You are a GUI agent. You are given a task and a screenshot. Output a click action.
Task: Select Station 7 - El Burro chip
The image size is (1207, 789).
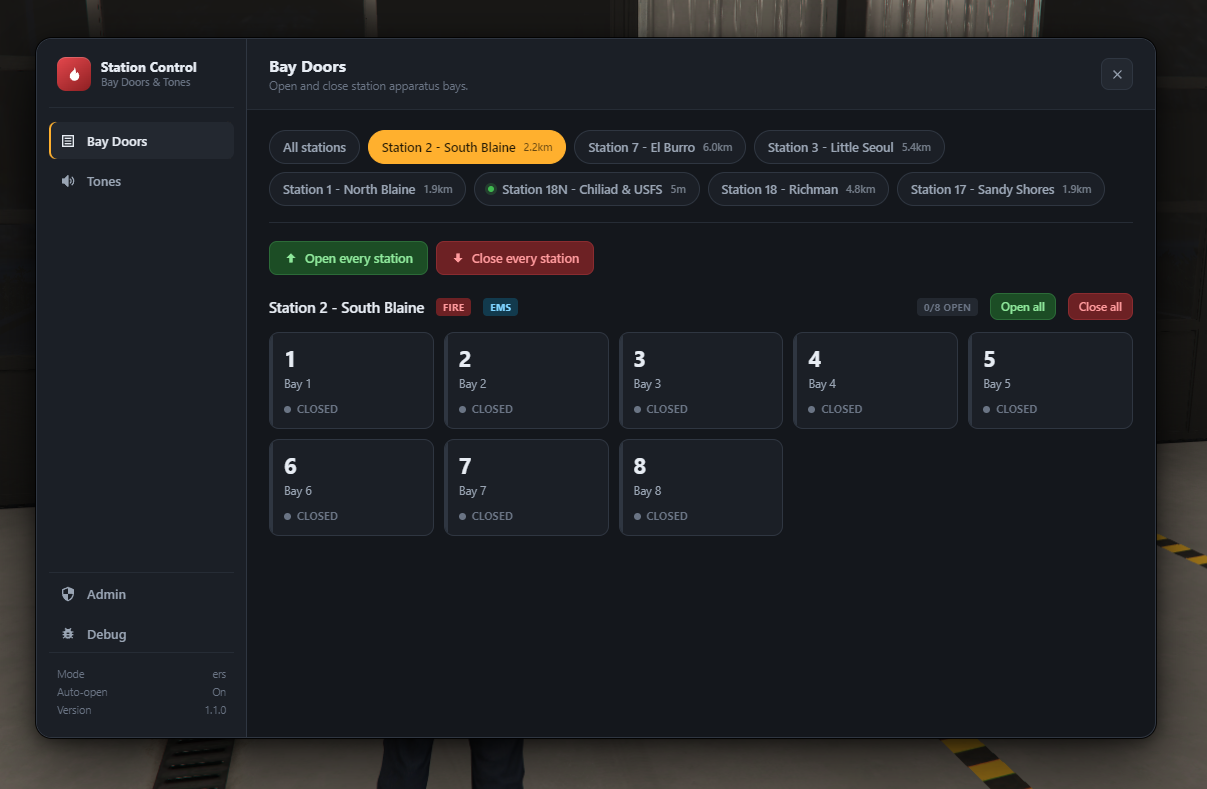click(x=660, y=147)
